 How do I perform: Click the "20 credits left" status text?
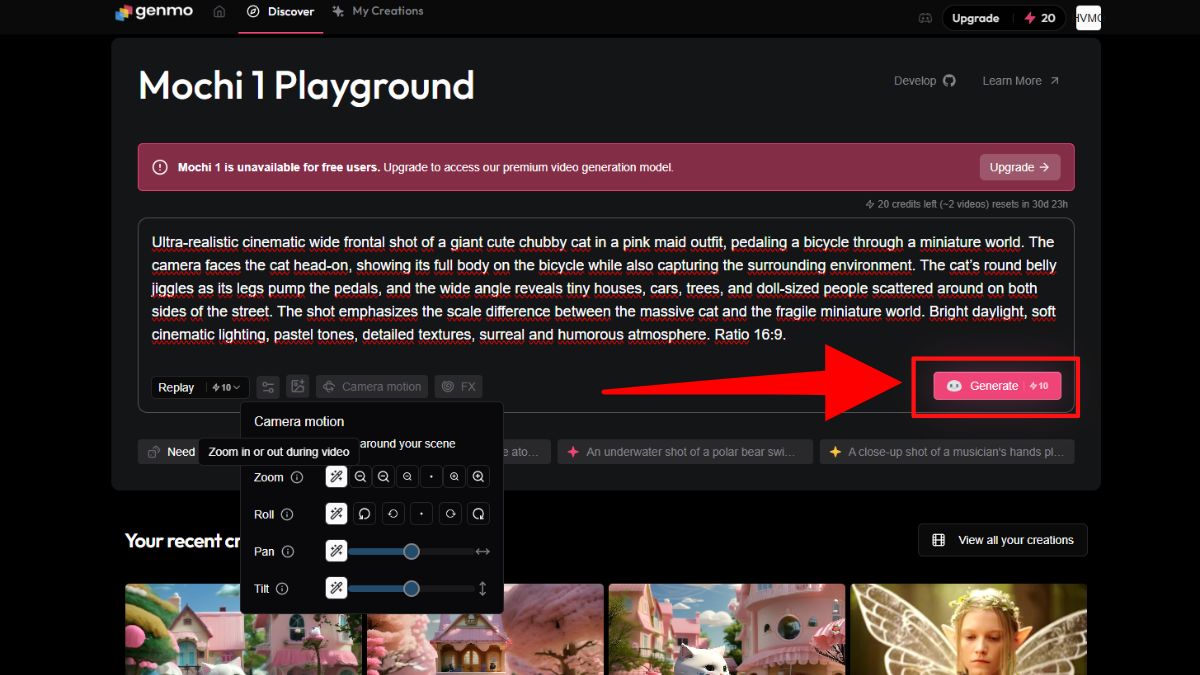966,204
